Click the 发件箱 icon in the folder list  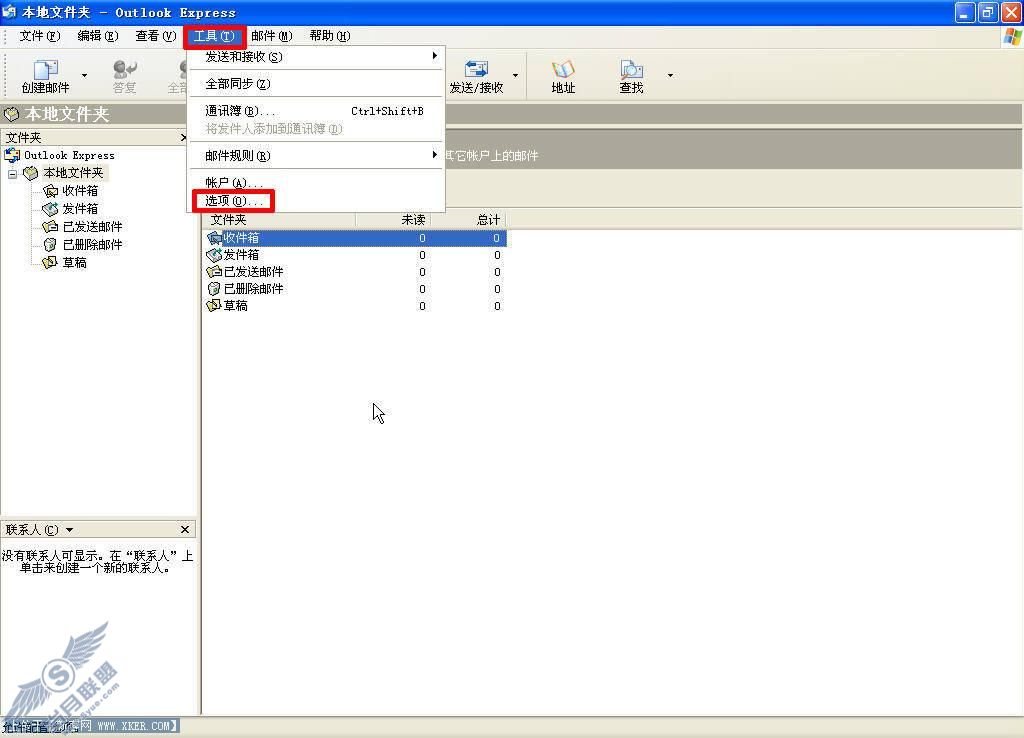214,255
